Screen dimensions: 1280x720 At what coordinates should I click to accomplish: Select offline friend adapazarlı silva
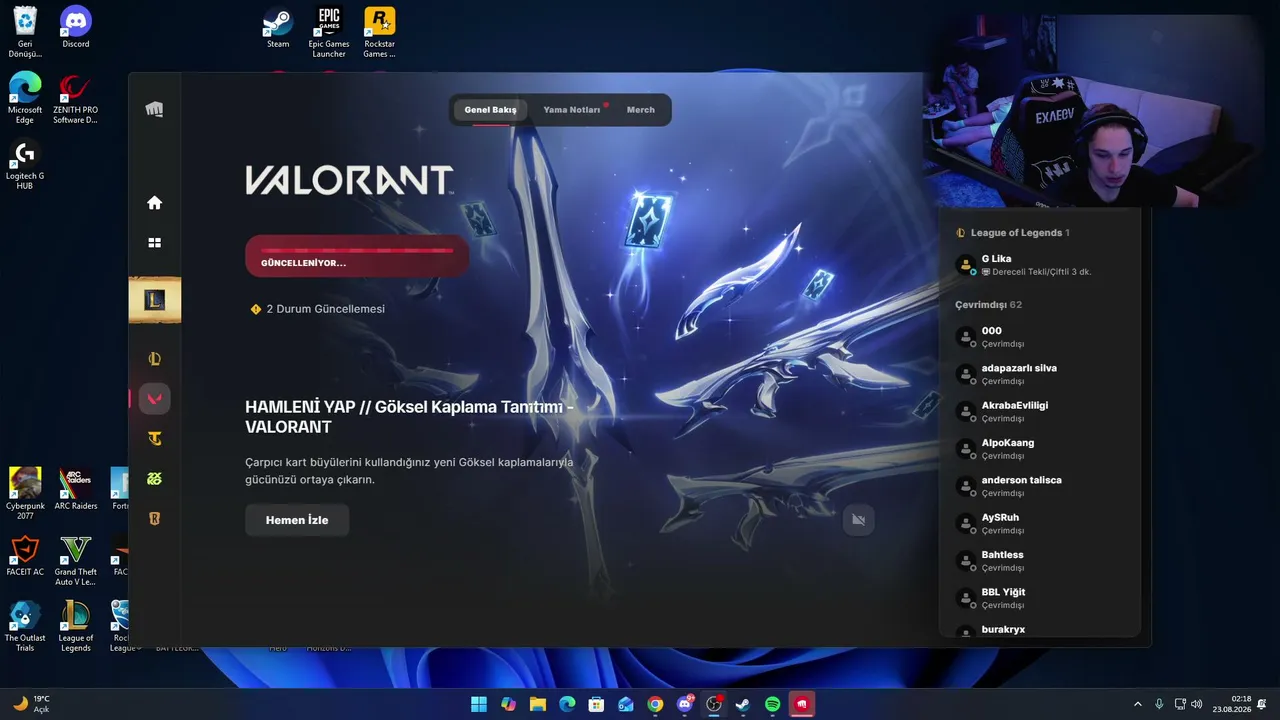(1040, 374)
